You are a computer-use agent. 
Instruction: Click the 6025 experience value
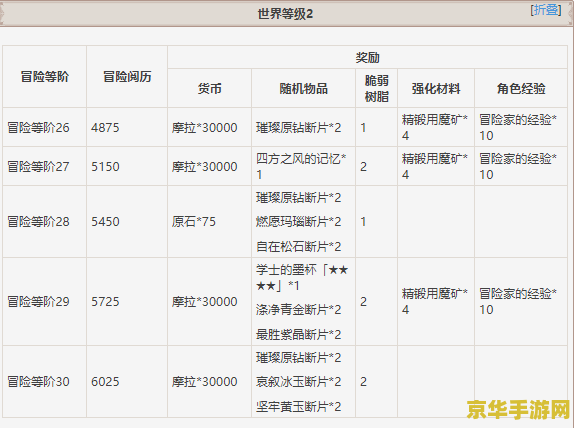coord(105,382)
